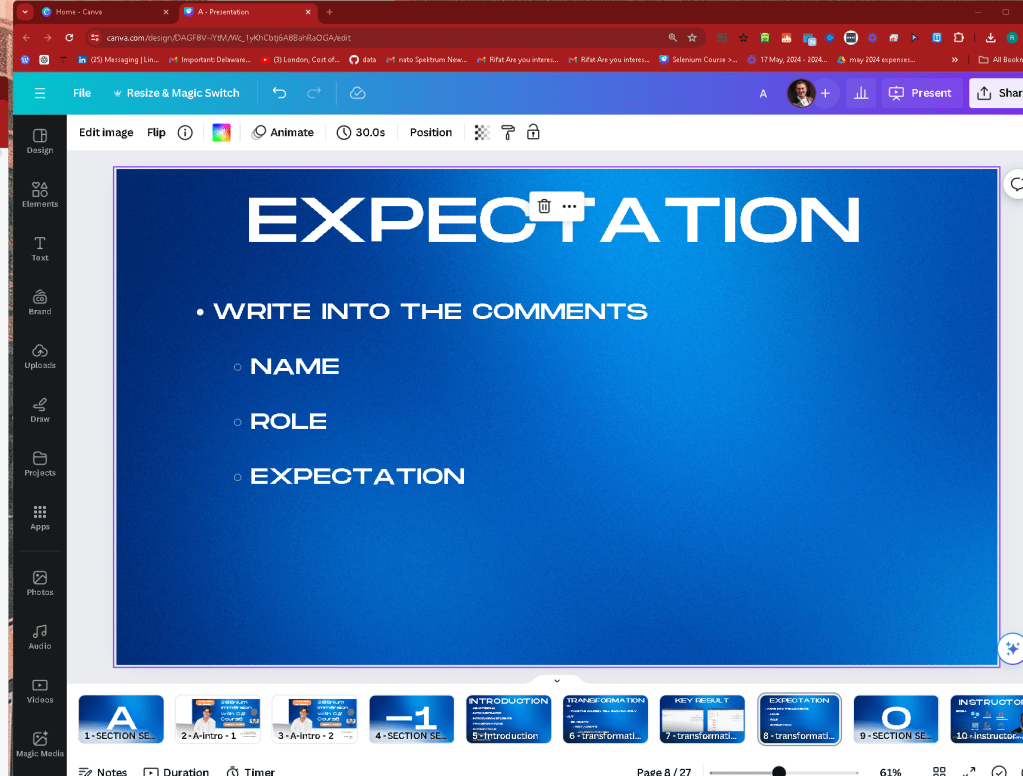Open the Text panel
Image resolution: width=1023 pixels, height=776 pixels.
(x=40, y=249)
